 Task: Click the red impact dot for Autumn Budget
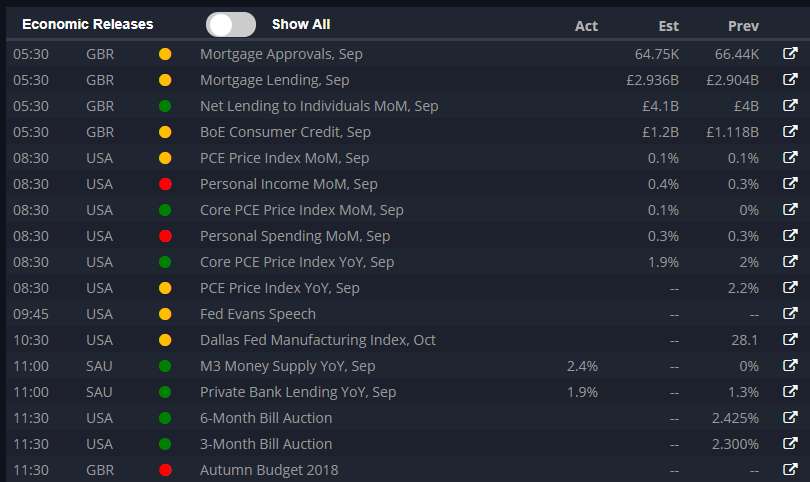click(x=165, y=470)
